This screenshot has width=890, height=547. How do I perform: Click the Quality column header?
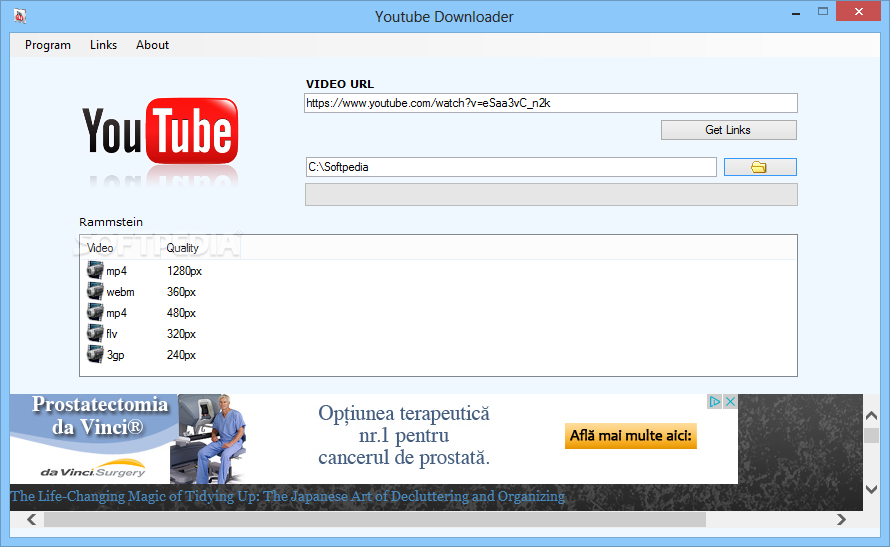pos(182,248)
